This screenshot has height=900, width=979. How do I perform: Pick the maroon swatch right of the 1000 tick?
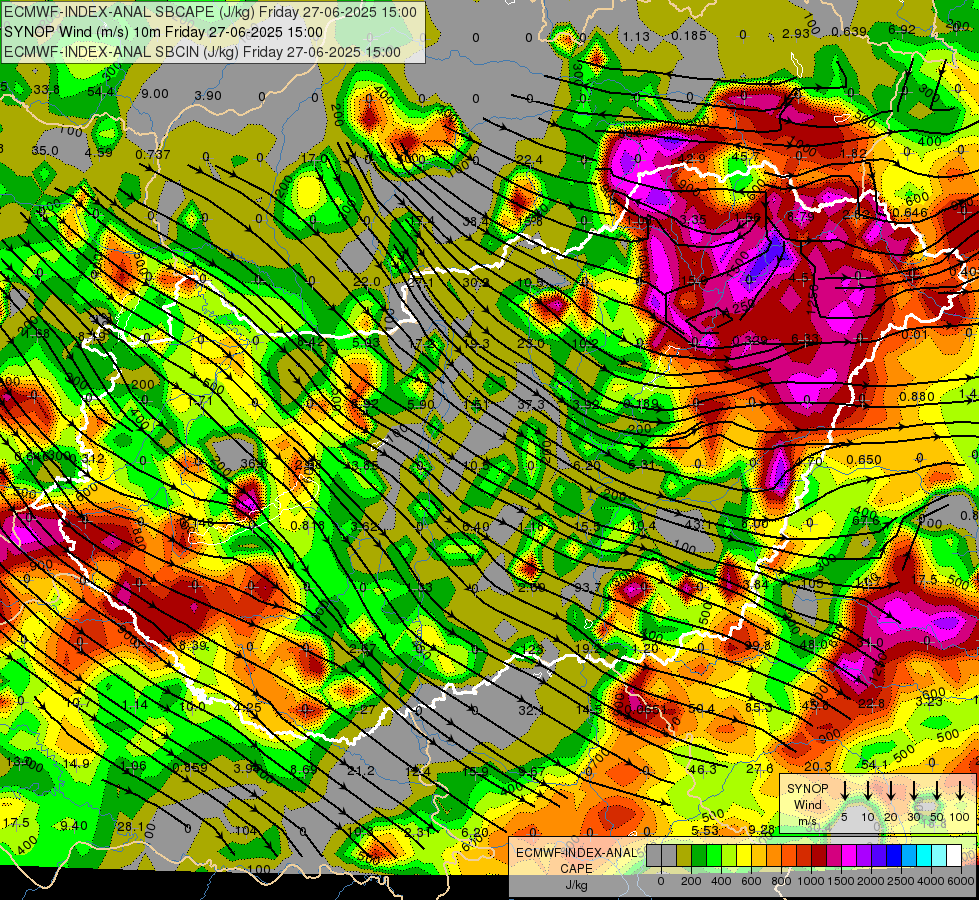(819, 856)
